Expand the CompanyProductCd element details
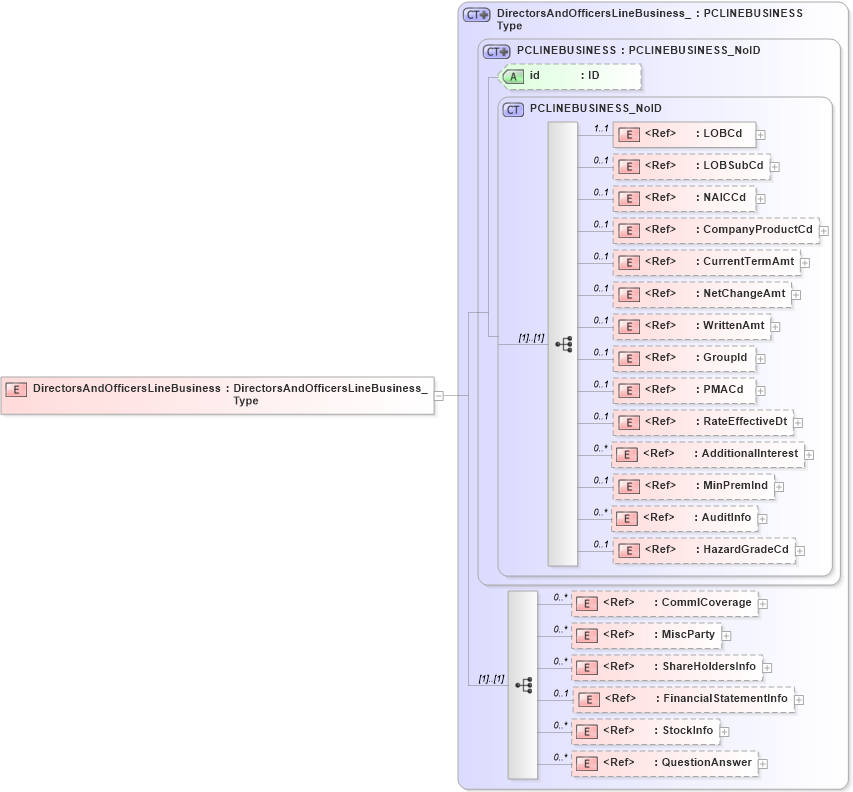Image resolution: width=853 pixels, height=792 pixels. [825, 230]
